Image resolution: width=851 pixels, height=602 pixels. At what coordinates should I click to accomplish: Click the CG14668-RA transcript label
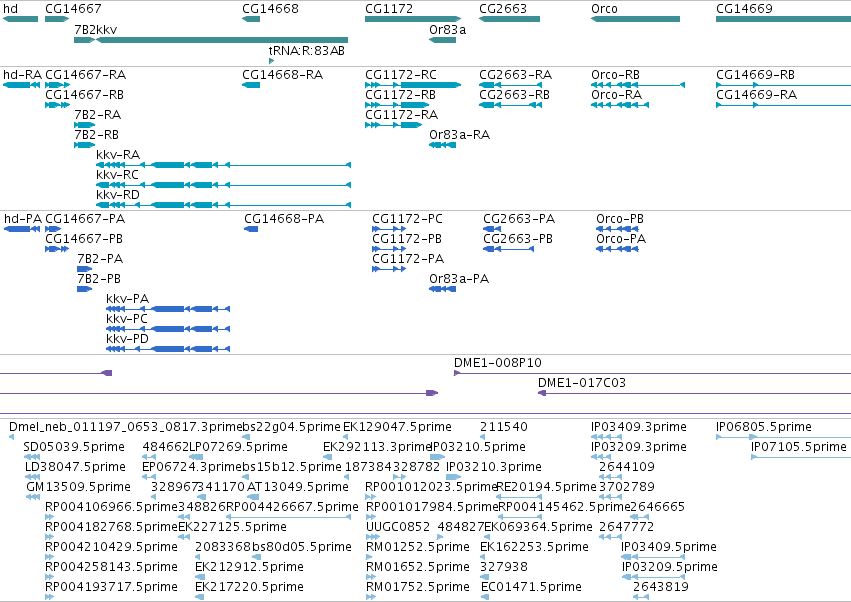coord(283,74)
